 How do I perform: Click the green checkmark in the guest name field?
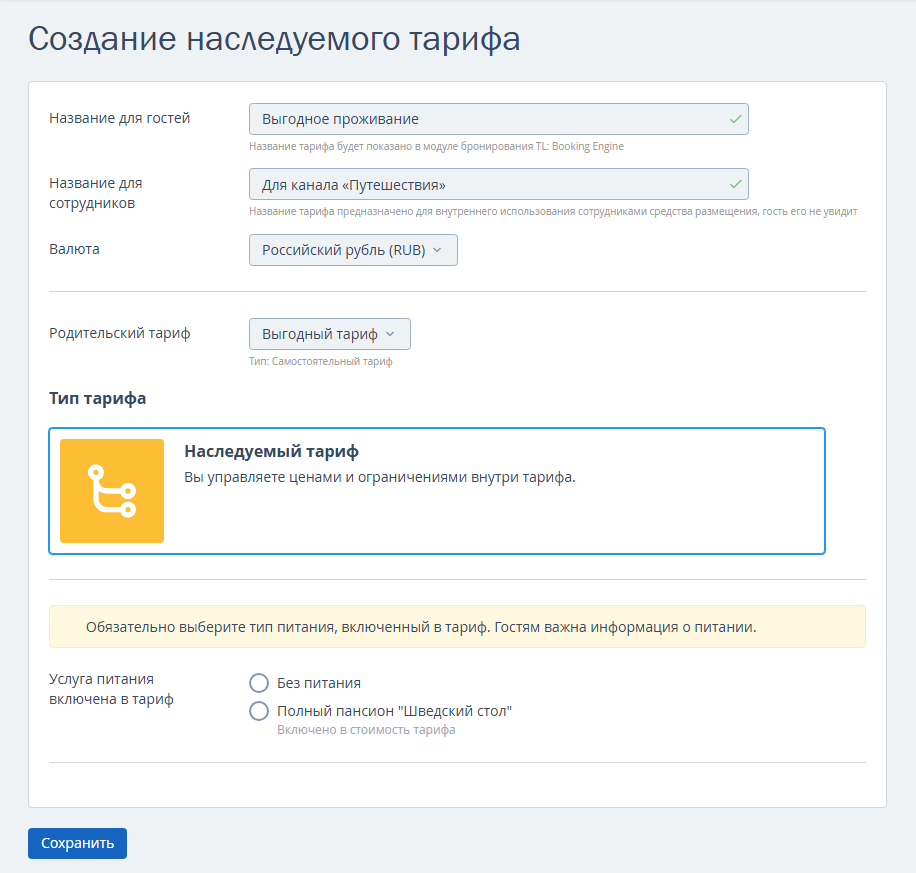(x=735, y=119)
